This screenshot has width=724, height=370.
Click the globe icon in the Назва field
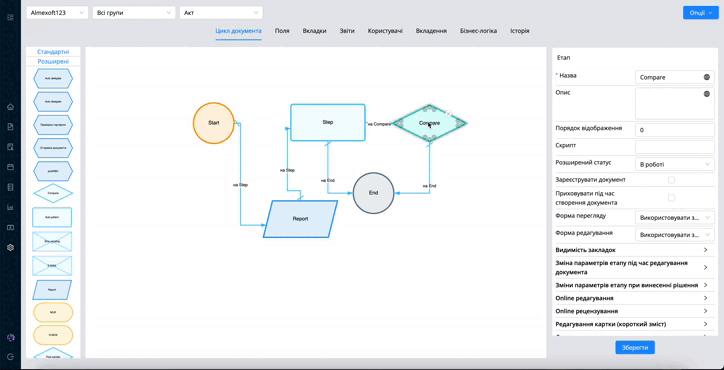click(x=706, y=77)
